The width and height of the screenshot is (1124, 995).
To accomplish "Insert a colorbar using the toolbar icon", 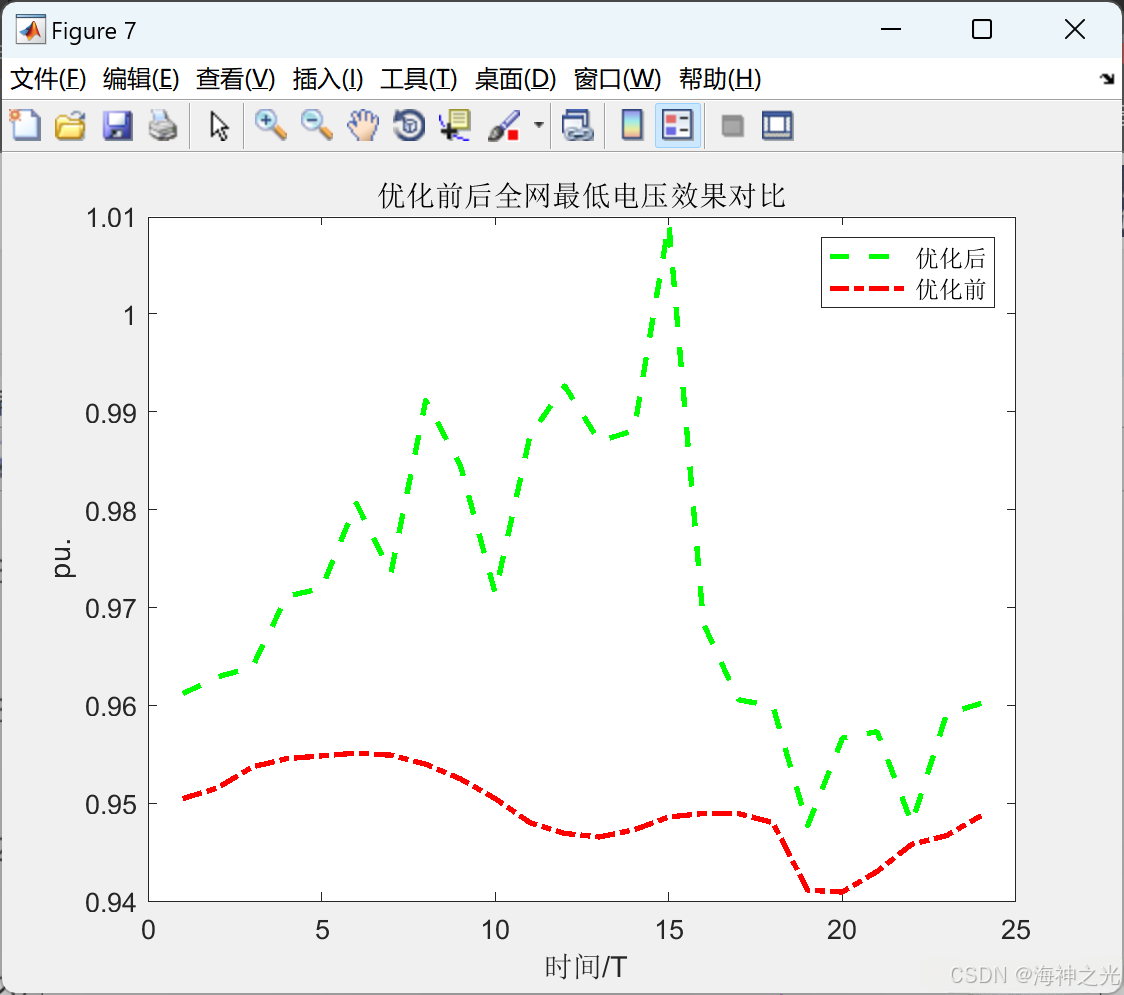I will (x=632, y=125).
